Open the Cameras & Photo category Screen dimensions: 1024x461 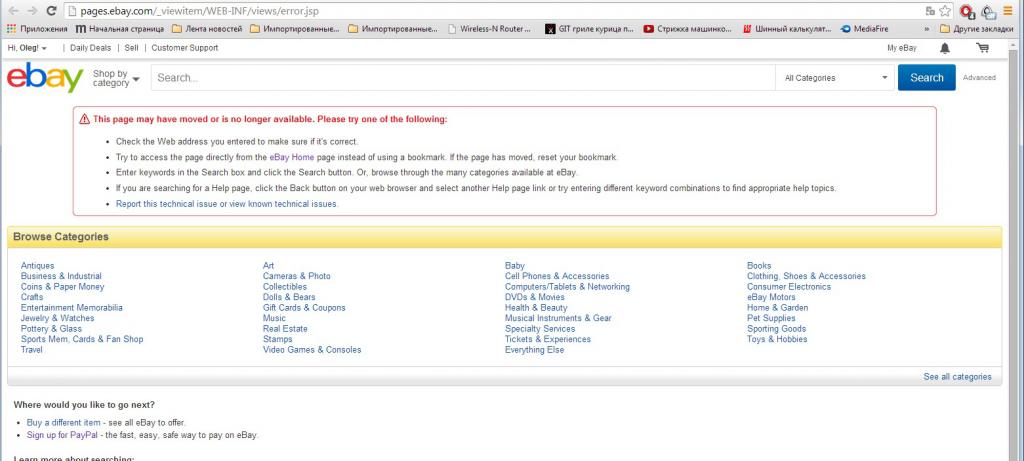[x=296, y=276]
